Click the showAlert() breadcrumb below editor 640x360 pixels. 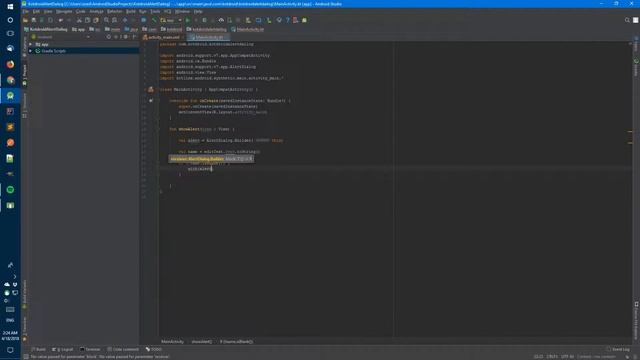(202, 342)
